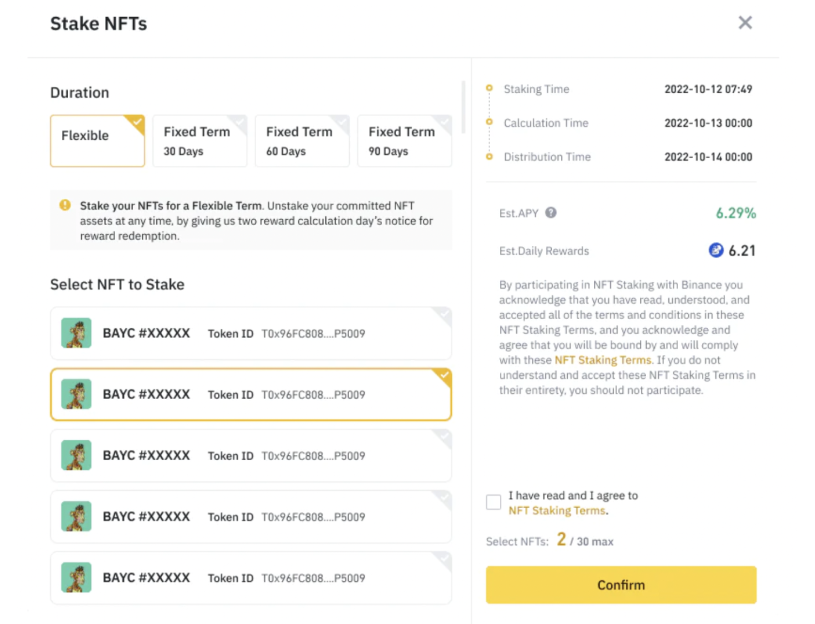Click the Staking Time timeline dot
The width and height of the screenshot is (815, 624).
coord(489,88)
